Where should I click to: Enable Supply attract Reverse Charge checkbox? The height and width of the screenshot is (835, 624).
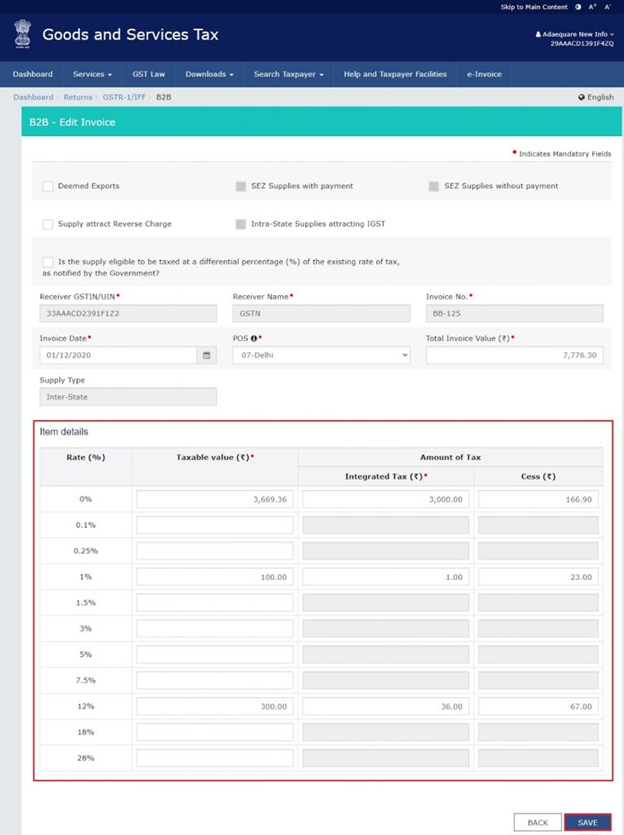48,224
